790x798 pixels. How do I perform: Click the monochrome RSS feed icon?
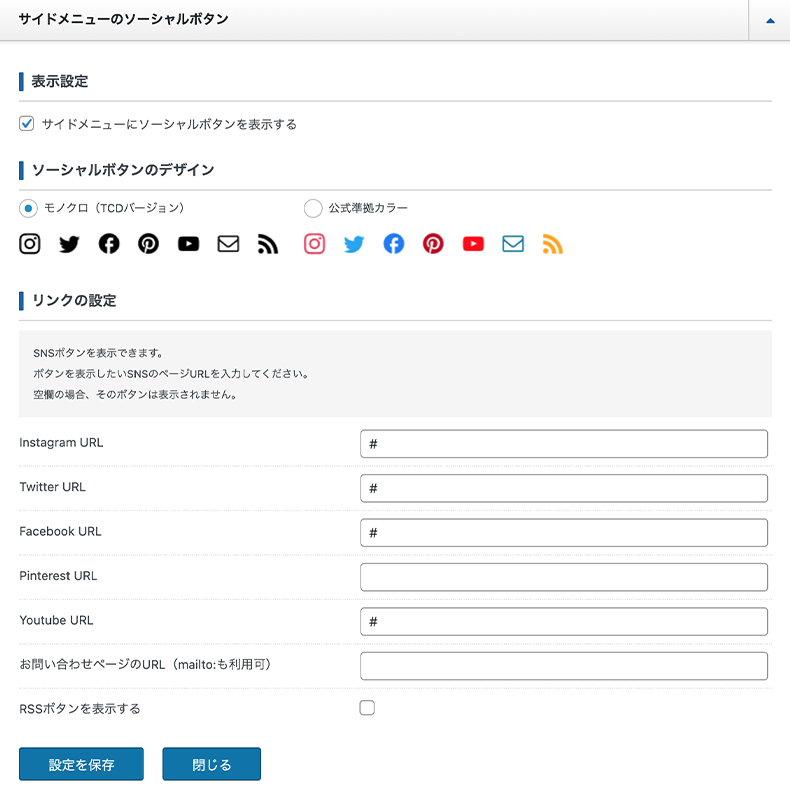(x=268, y=244)
